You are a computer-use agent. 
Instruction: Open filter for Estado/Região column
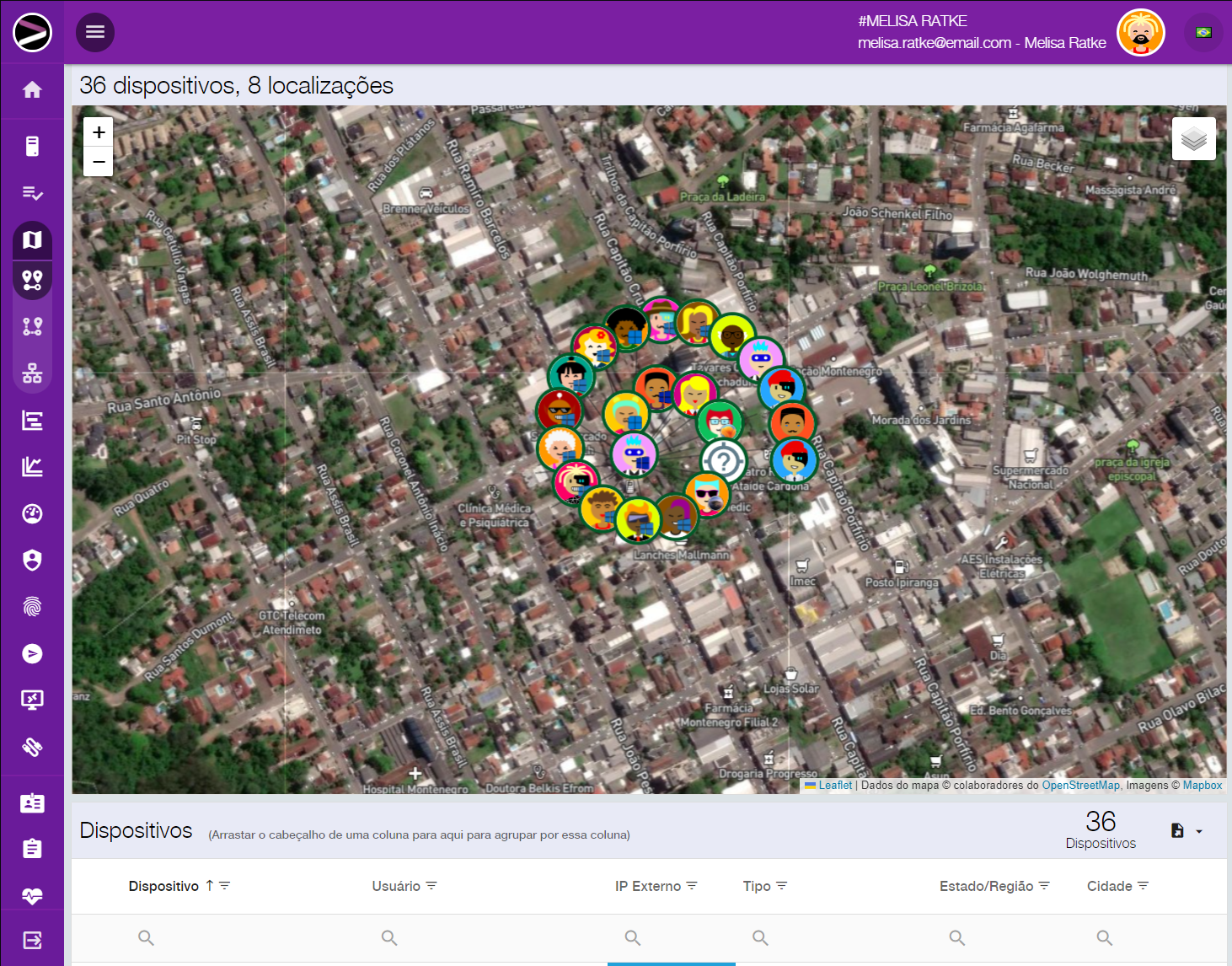[x=1044, y=886]
